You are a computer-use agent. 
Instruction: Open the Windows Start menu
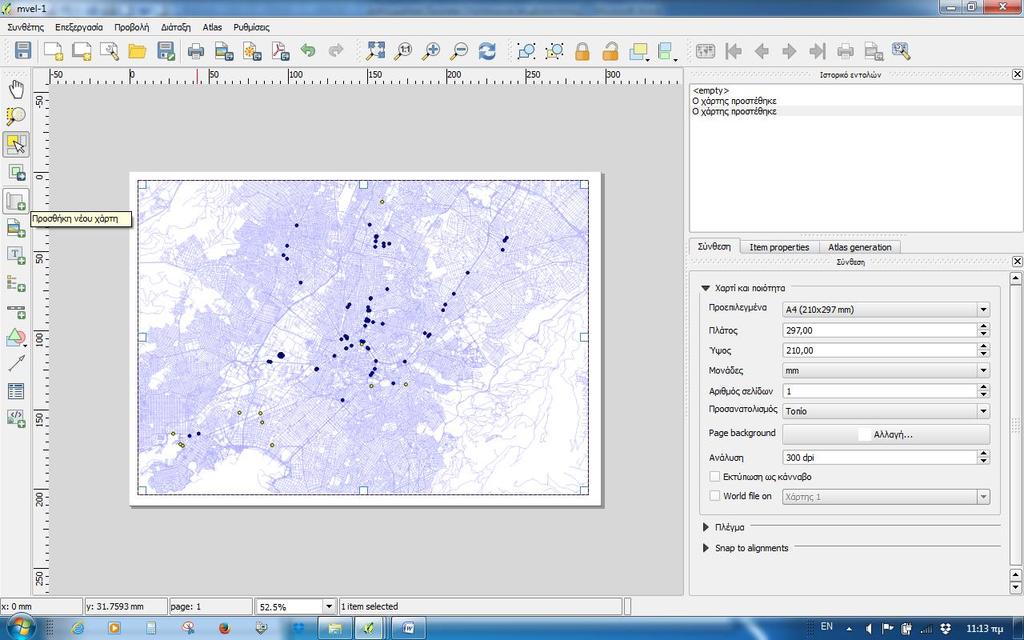(x=19, y=628)
